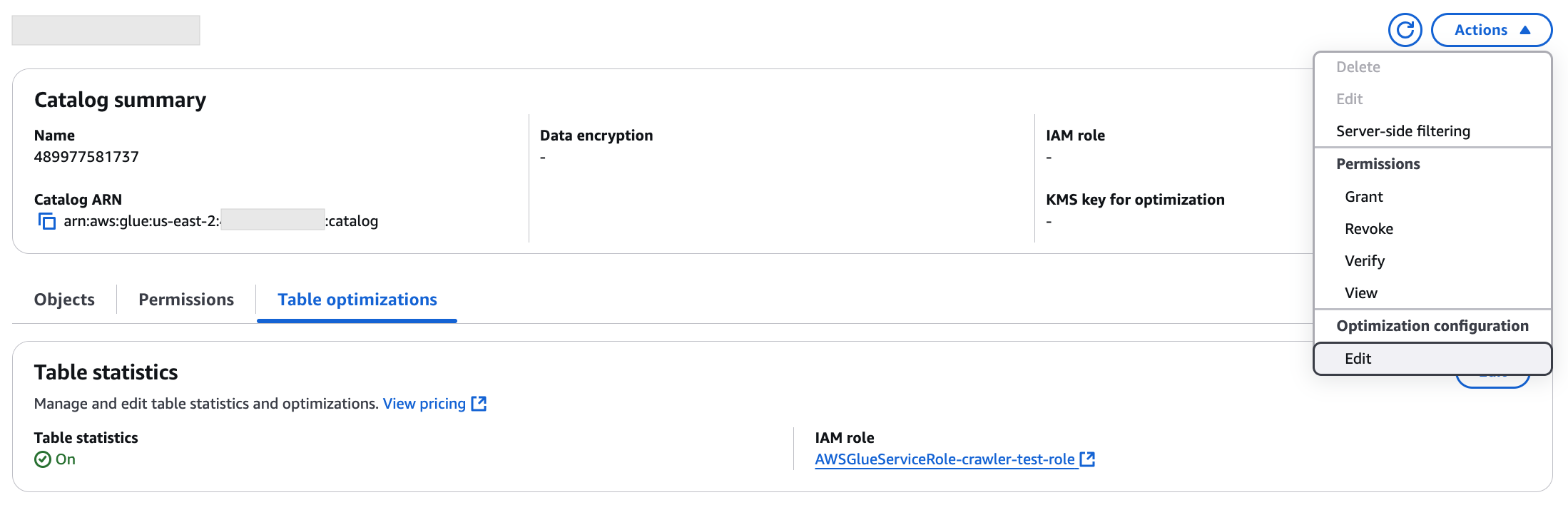Select Grant from the Permissions options
This screenshot has height=505, width=1568.
pyautogui.click(x=1363, y=196)
